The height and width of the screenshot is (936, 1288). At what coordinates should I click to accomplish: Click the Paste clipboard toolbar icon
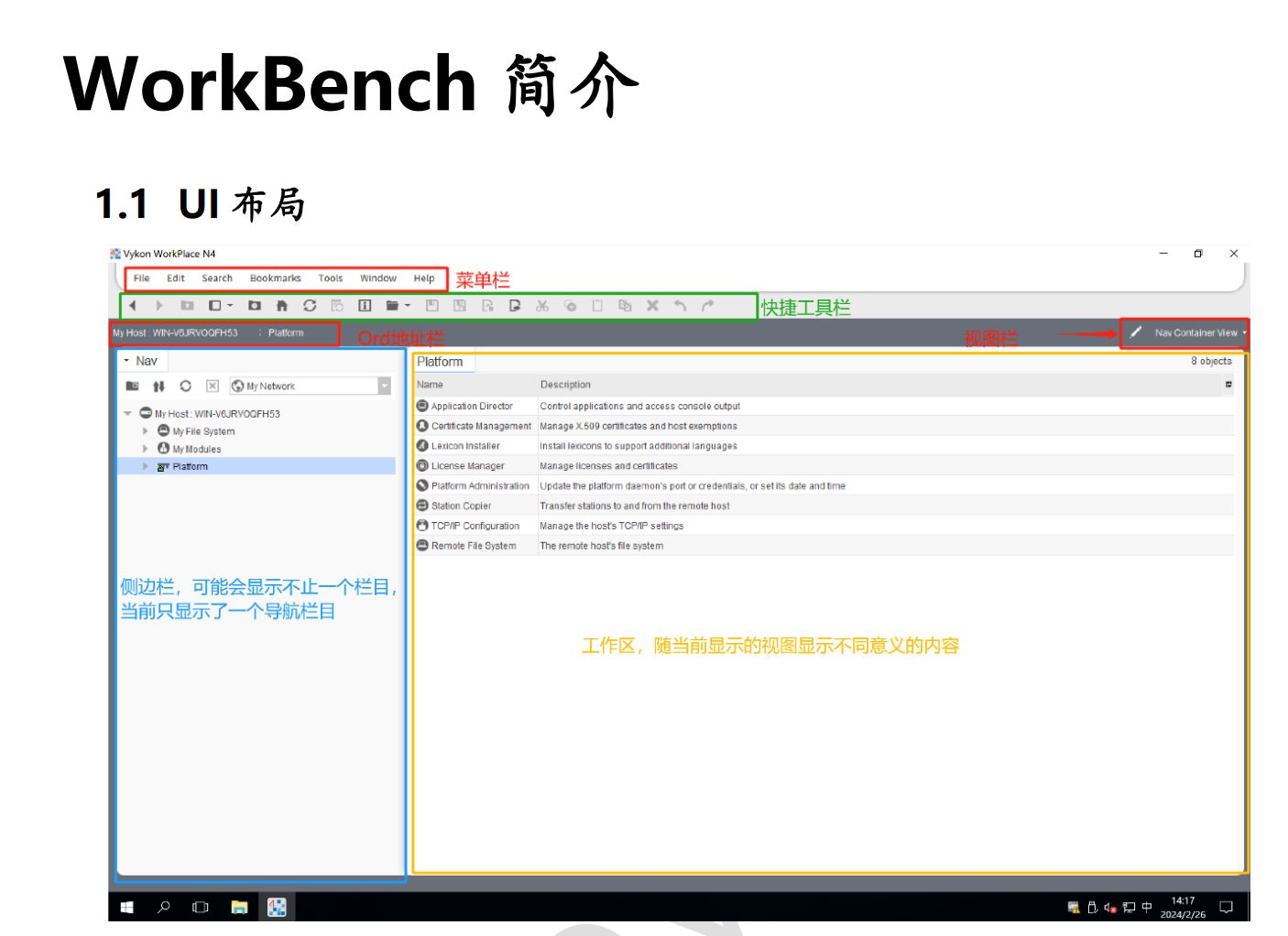[597, 306]
